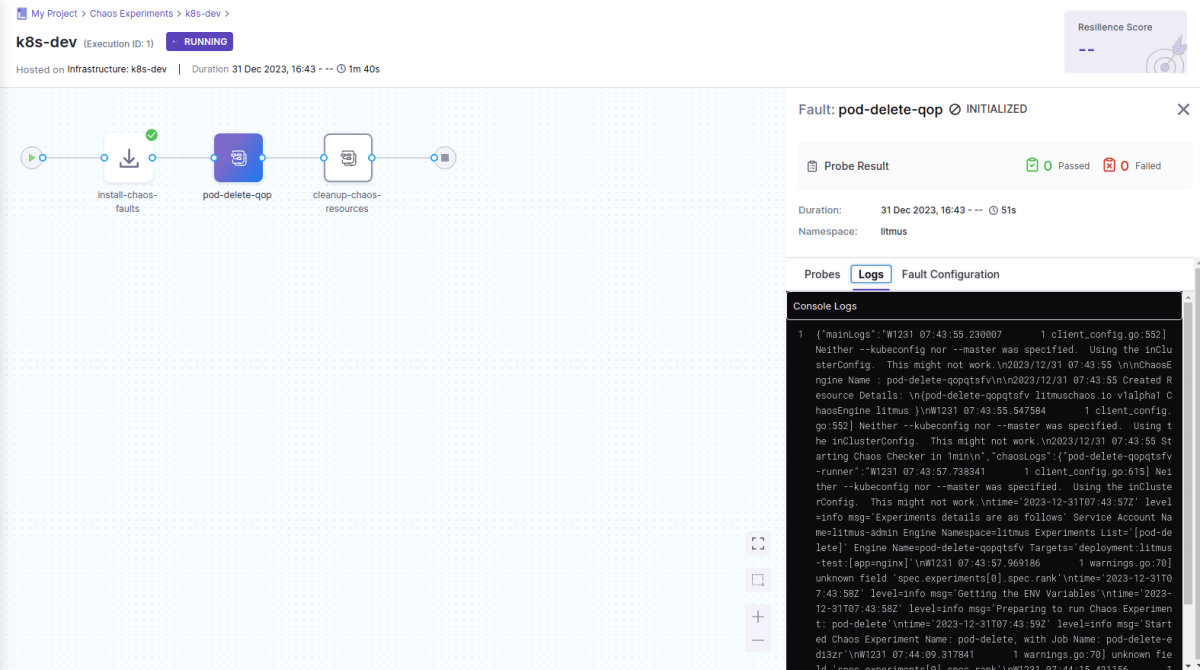Open the Fault Configuration tab

[x=950, y=274]
